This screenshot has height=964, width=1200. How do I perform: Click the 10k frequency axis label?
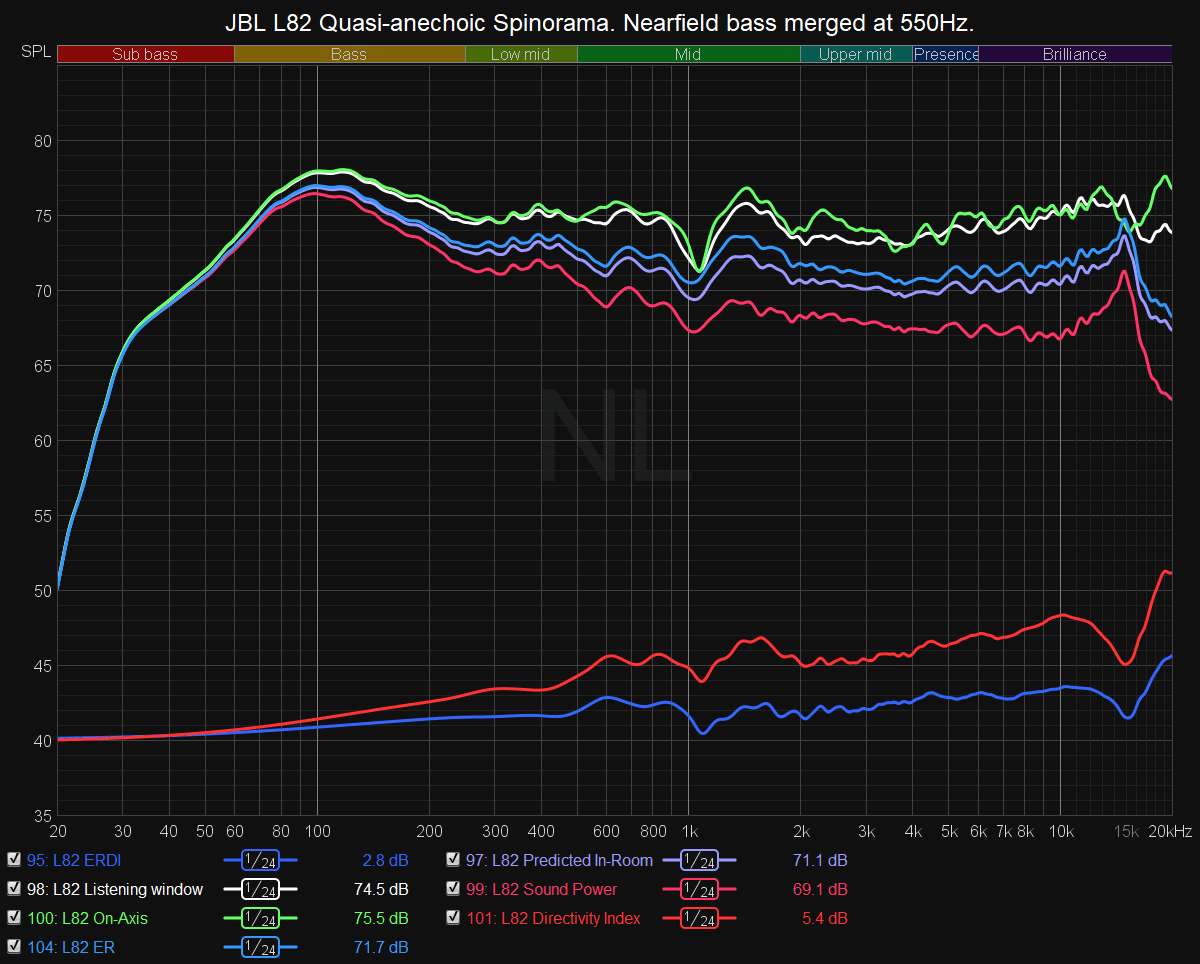pyautogui.click(x=1060, y=831)
